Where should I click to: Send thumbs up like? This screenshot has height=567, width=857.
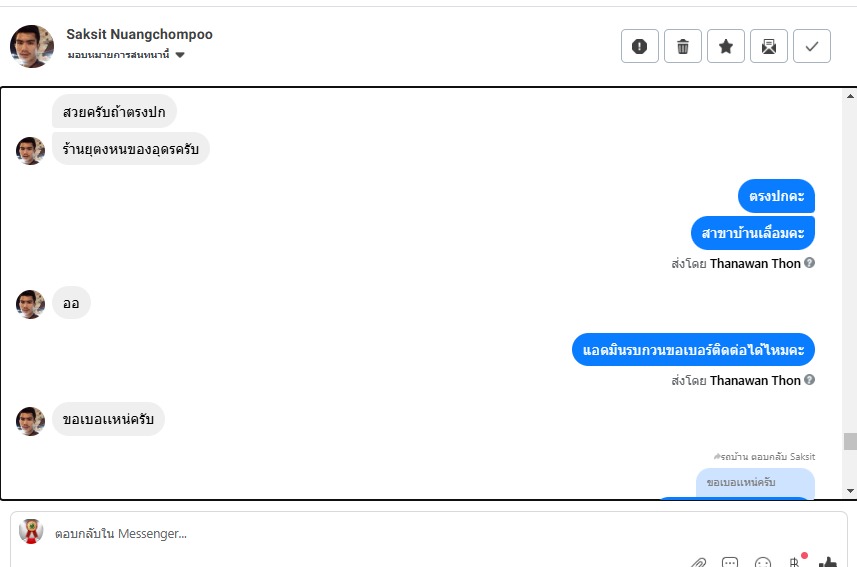tap(828, 562)
